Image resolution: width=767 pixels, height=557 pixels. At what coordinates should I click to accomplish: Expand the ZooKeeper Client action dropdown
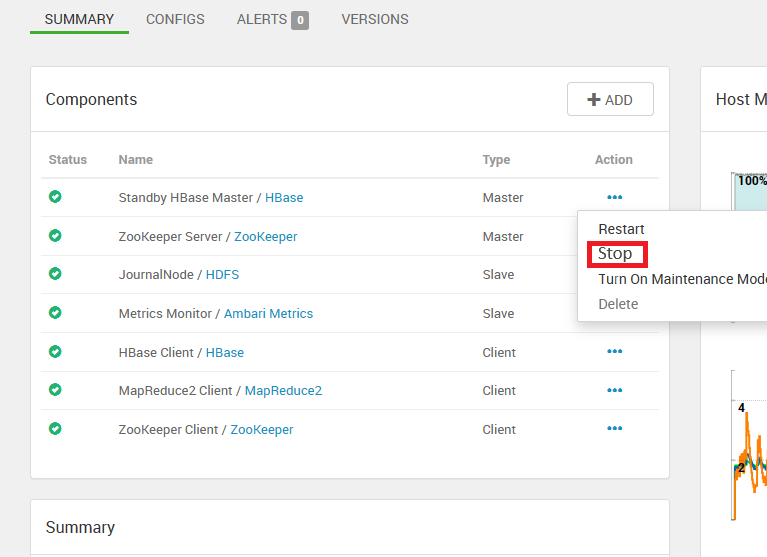[614, 428]
